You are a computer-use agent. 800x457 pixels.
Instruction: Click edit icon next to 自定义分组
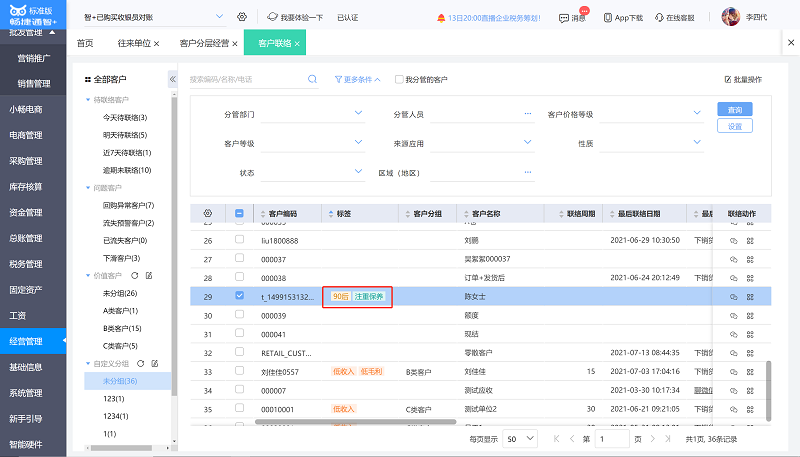point(154,363)
